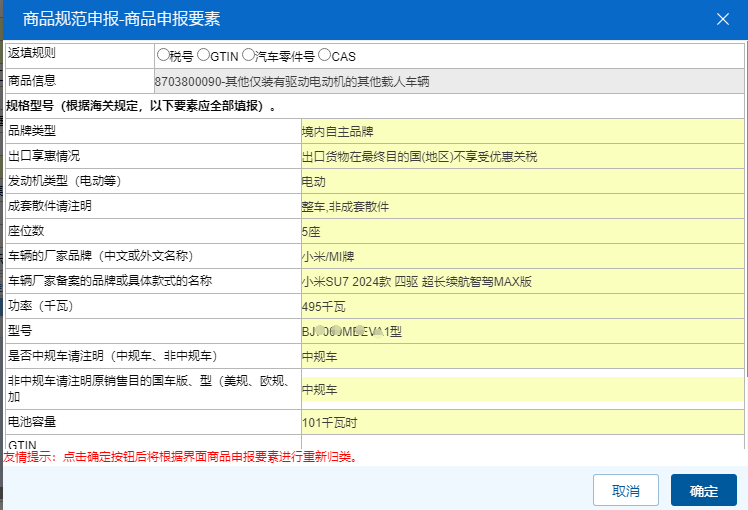Edit the 成套散件 field showing 整车,非成套散件
The width and height of the screenshot is (748, 510).
click(521, 206)
